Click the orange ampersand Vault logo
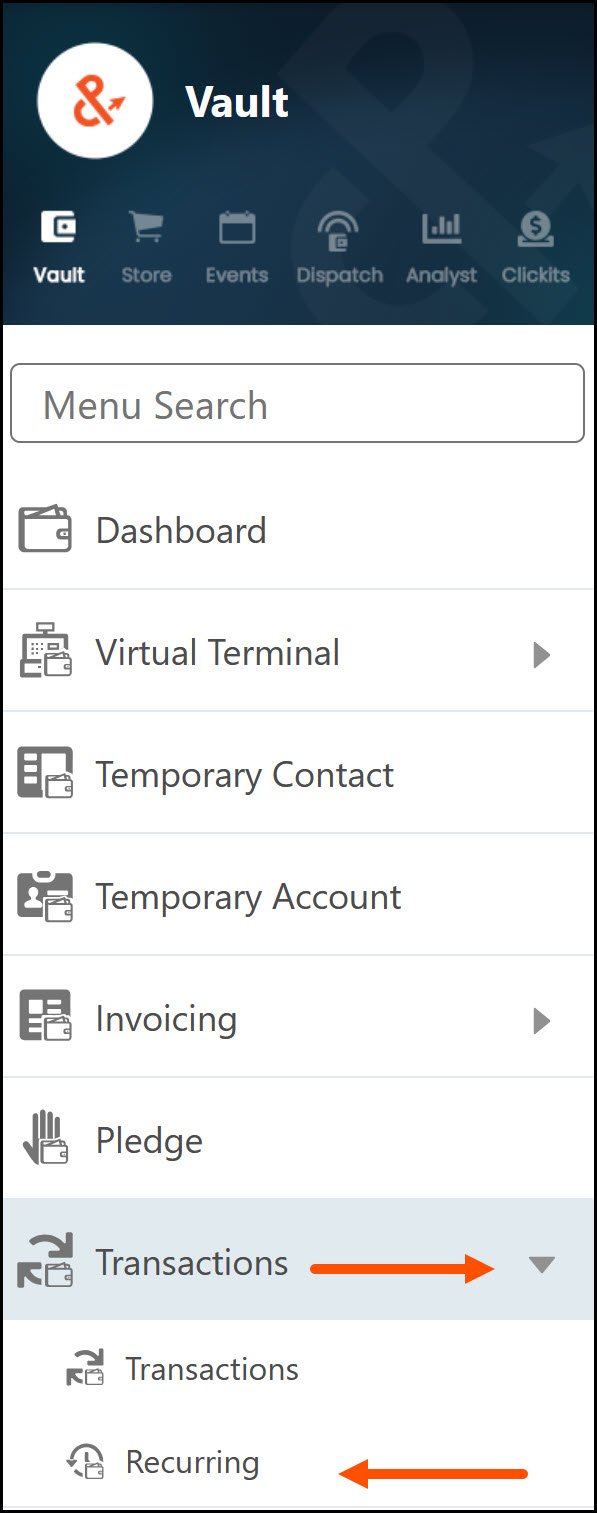 [x=95, y=100]
